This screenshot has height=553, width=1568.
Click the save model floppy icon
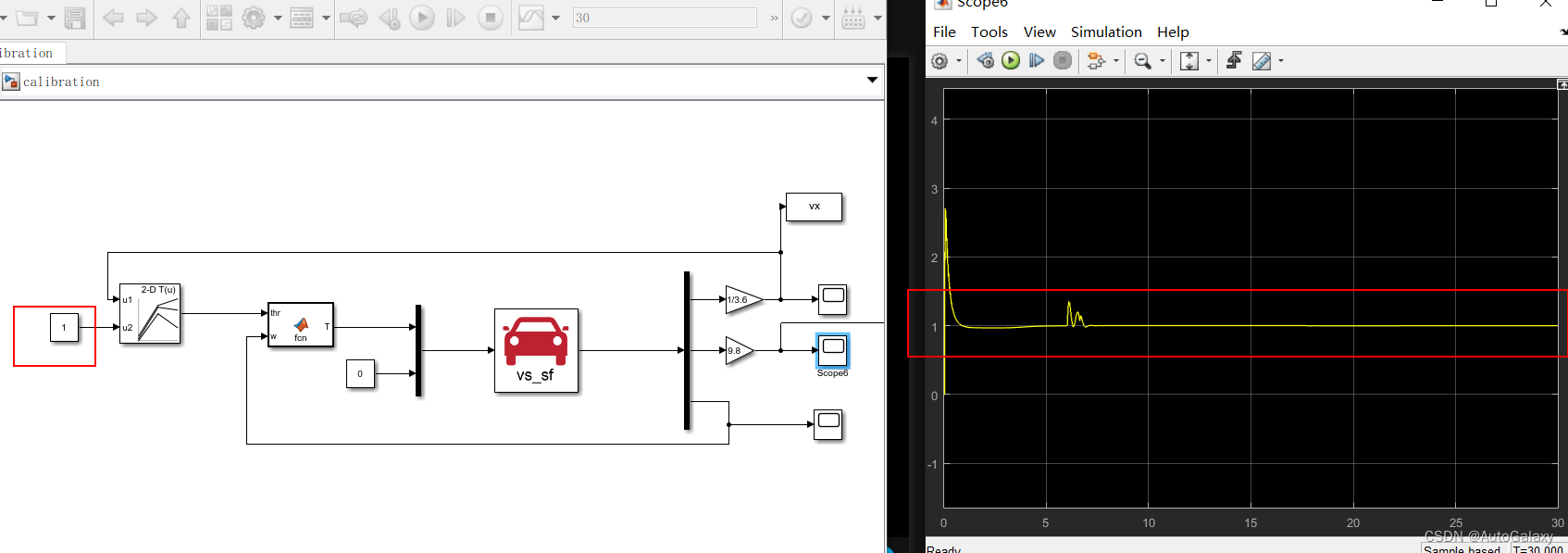(75, 18)
